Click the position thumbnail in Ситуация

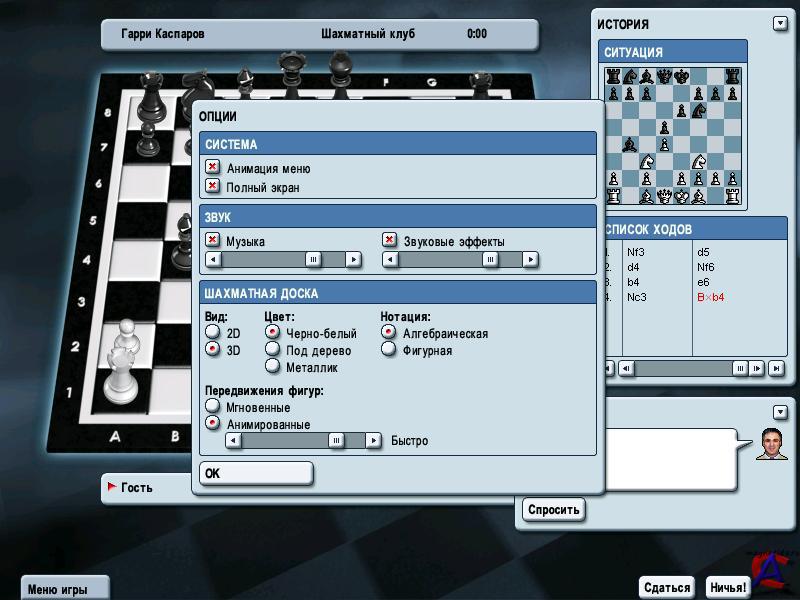(673, 135)
